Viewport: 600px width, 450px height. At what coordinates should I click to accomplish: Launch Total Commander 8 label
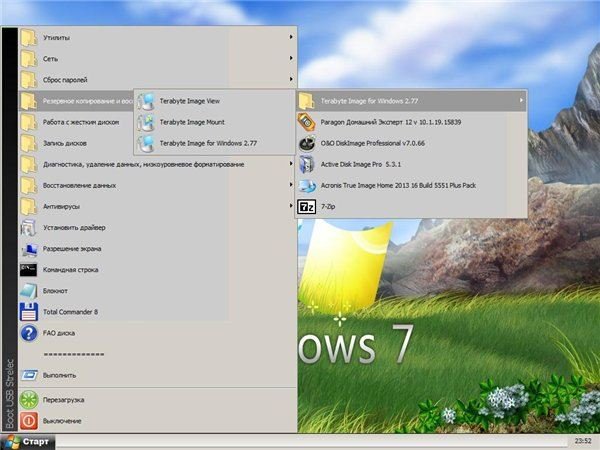(70, 312)
